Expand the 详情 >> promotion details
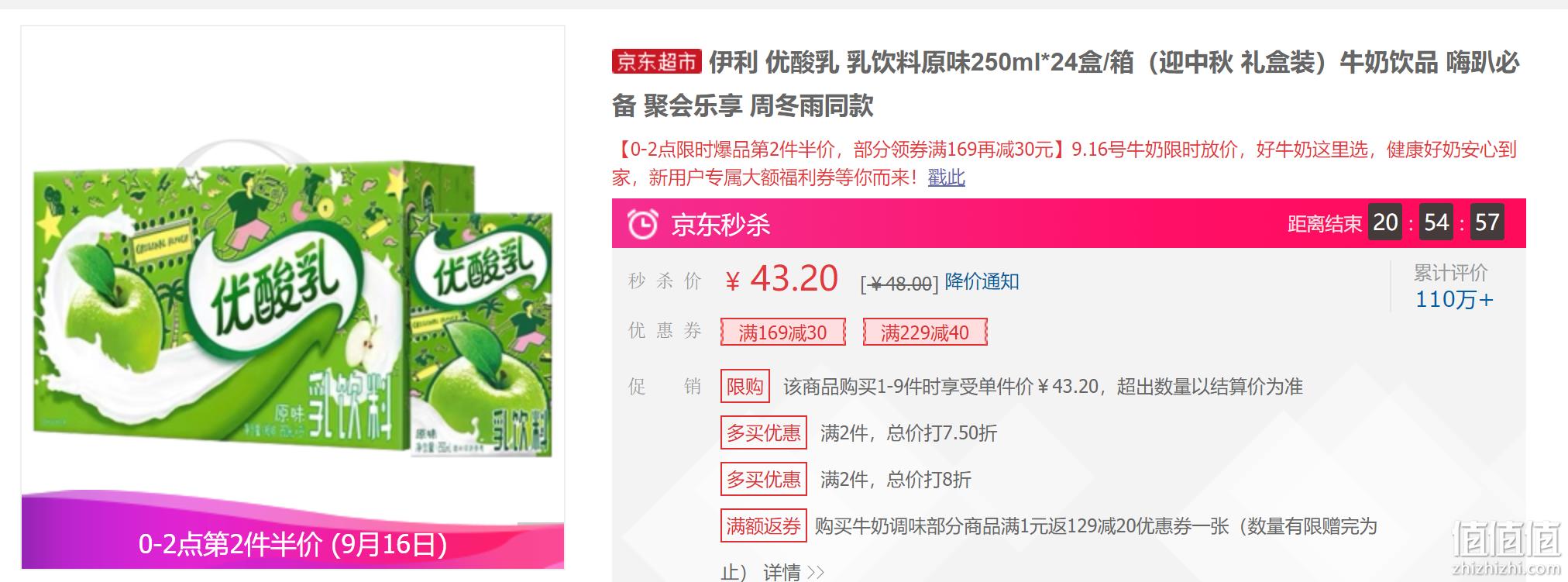The width and height of the screenshot is (1568, 582). click(793, 572)
